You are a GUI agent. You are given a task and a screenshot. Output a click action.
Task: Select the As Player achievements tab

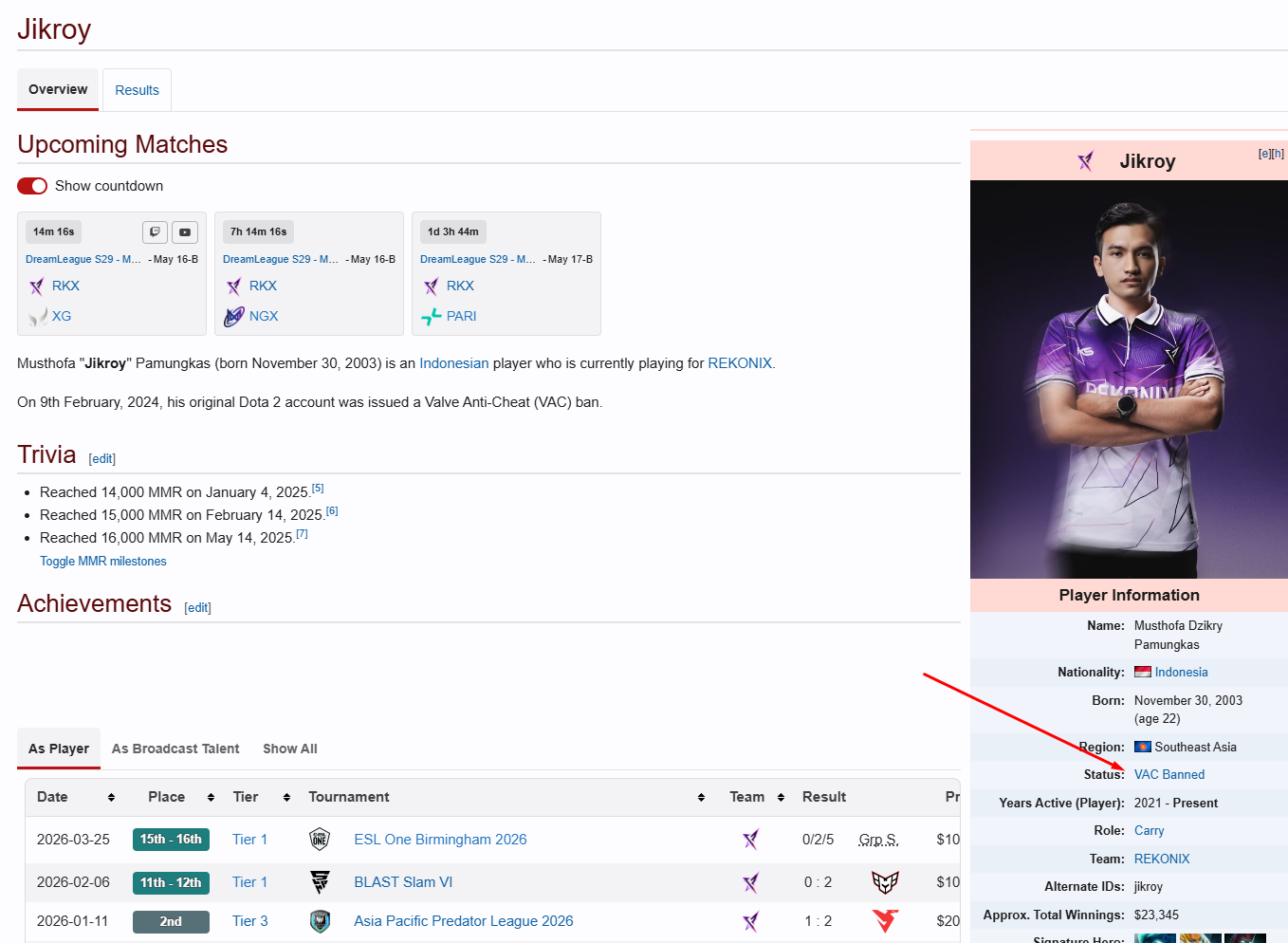59,749
